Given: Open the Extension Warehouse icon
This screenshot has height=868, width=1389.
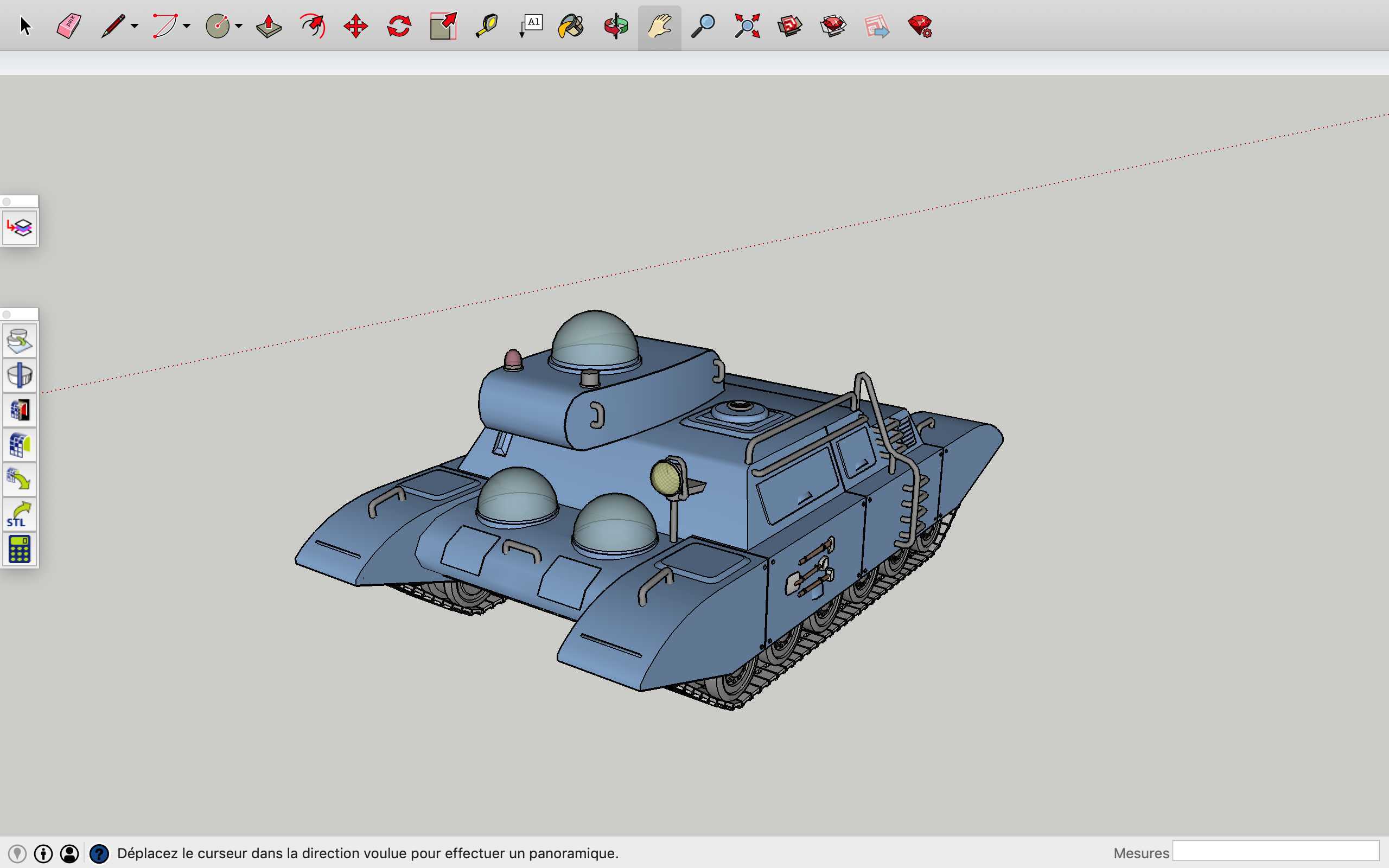Looking at the screenshot, I should (833, 27).
